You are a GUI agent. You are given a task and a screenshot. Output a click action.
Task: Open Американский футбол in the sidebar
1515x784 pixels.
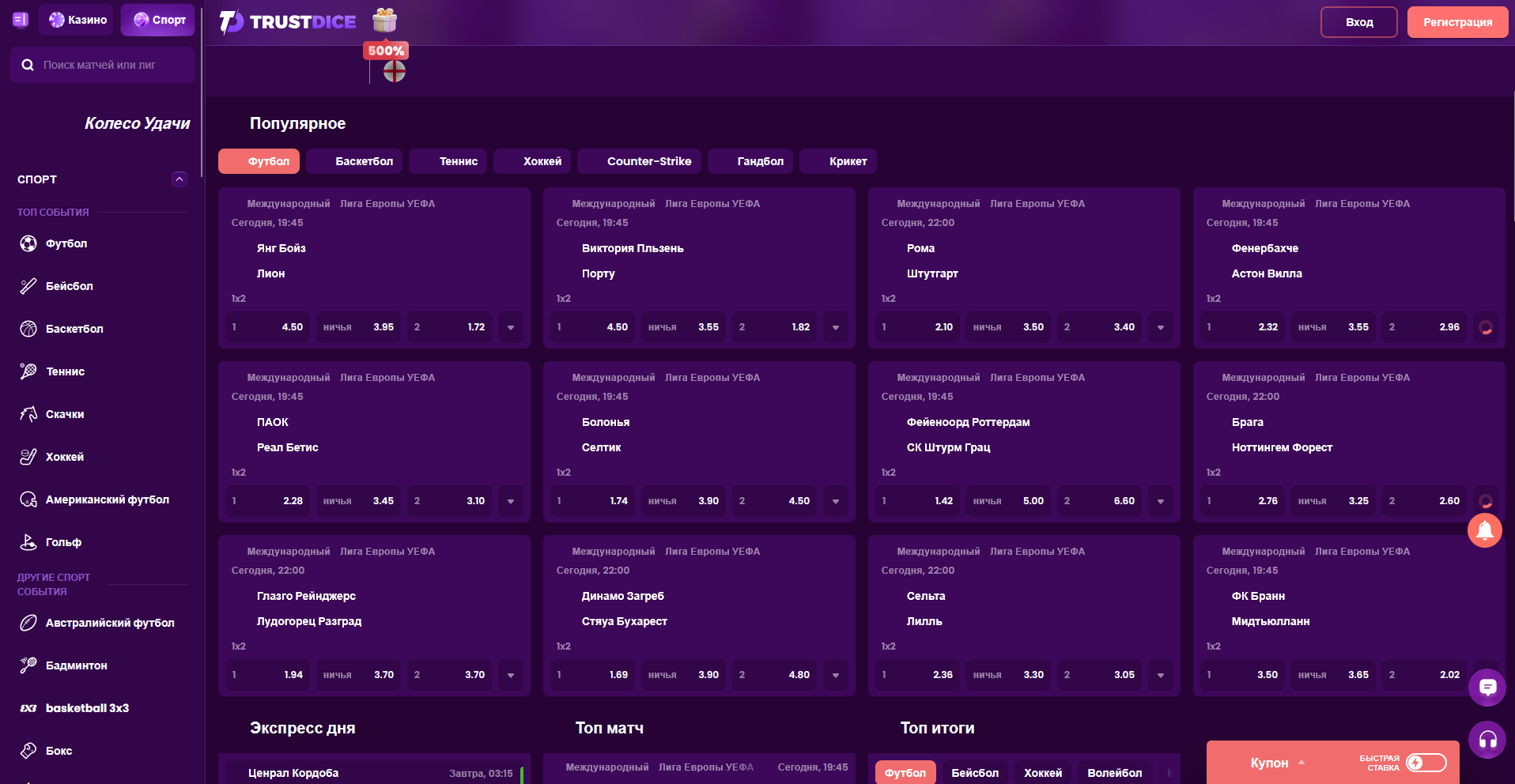tap(107, 499)
